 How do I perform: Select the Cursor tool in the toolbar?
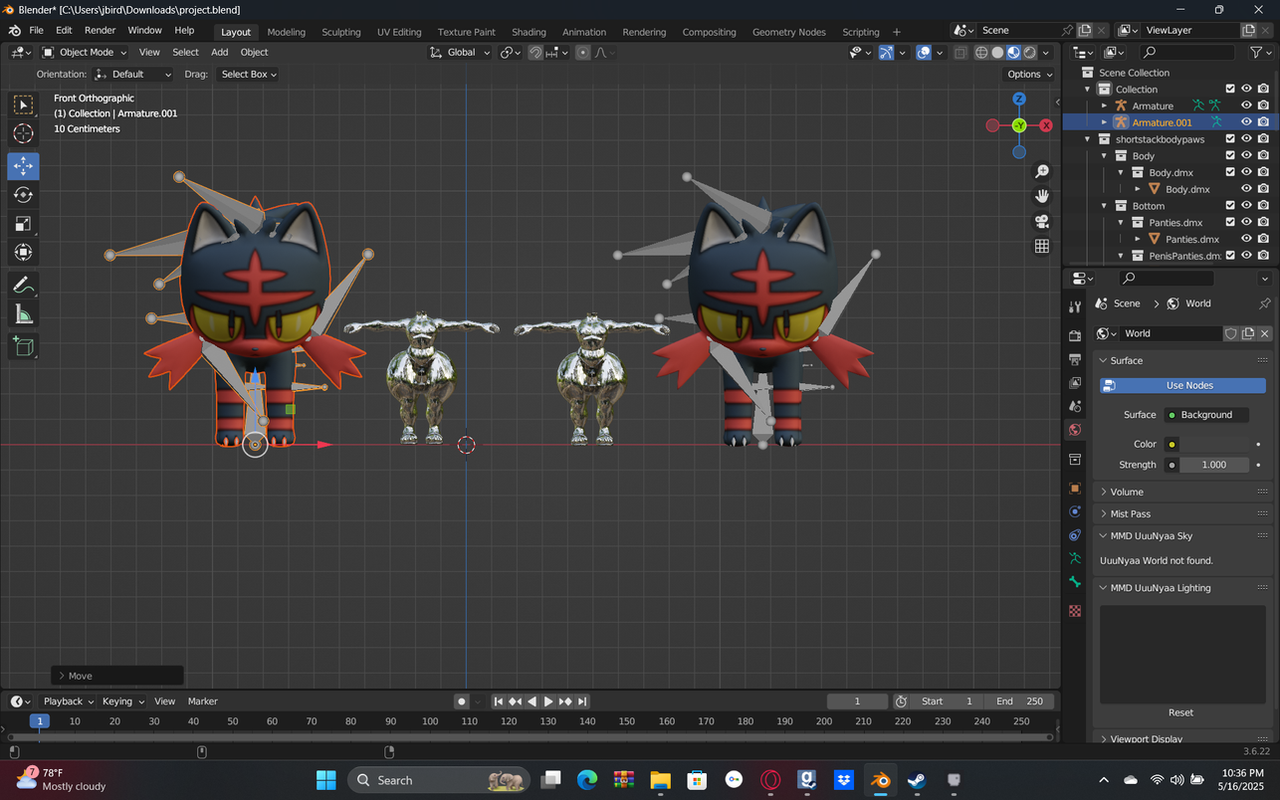[x=23, y=134]
